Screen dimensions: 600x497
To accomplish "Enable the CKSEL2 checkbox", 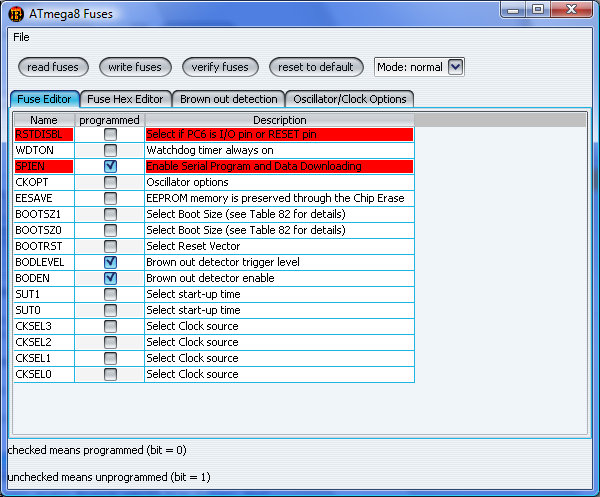I will (x=110, y=342).
